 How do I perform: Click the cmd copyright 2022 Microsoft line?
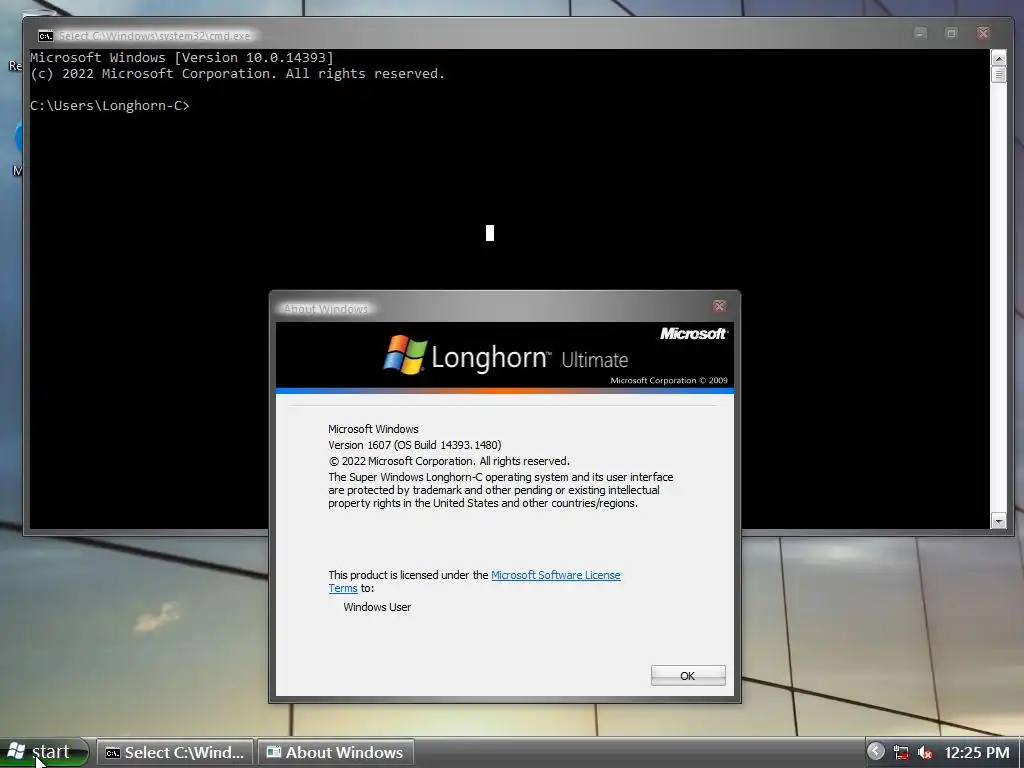(x=238, y=74)
